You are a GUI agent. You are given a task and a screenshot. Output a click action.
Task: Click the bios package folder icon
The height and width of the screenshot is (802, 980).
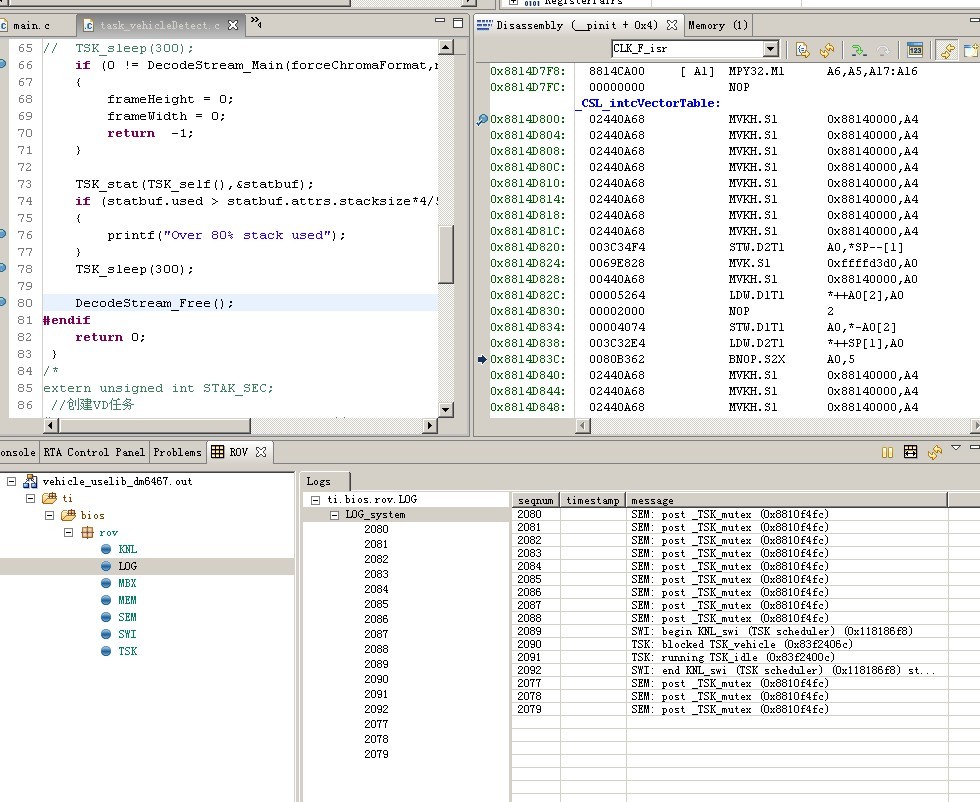pos(69,515)
